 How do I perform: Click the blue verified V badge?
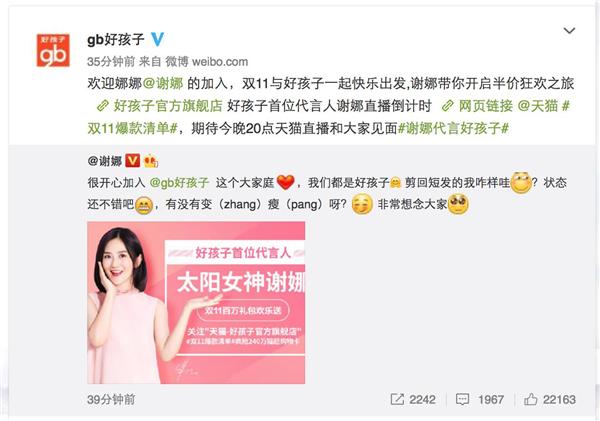pyautogui.click(x=157, y=39)
